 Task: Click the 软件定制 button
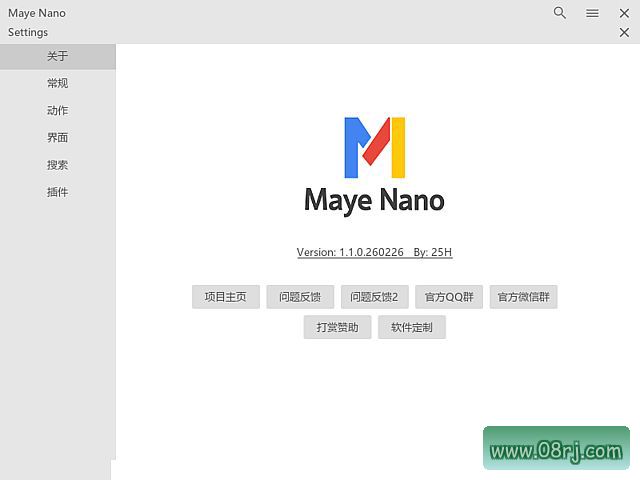pyautogui.click(x=412, y=327)
